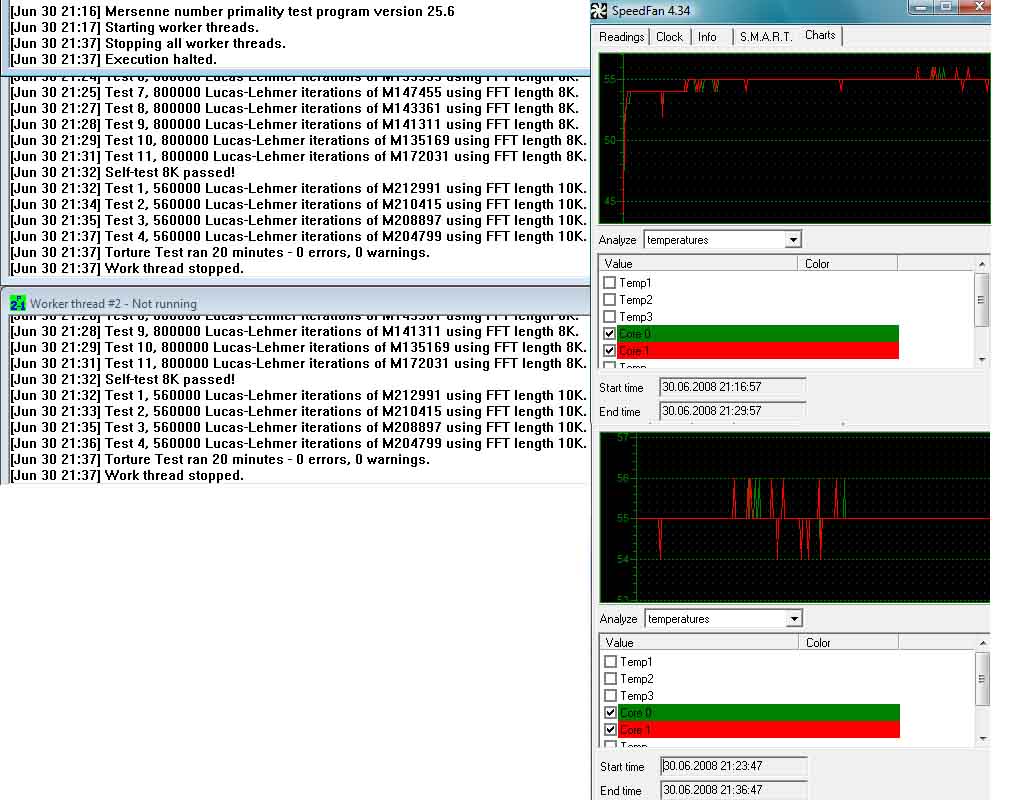Screen dimensions: 1024x800
Task: Click the upper list scrollbar thumb
Action: pos(982,300)
